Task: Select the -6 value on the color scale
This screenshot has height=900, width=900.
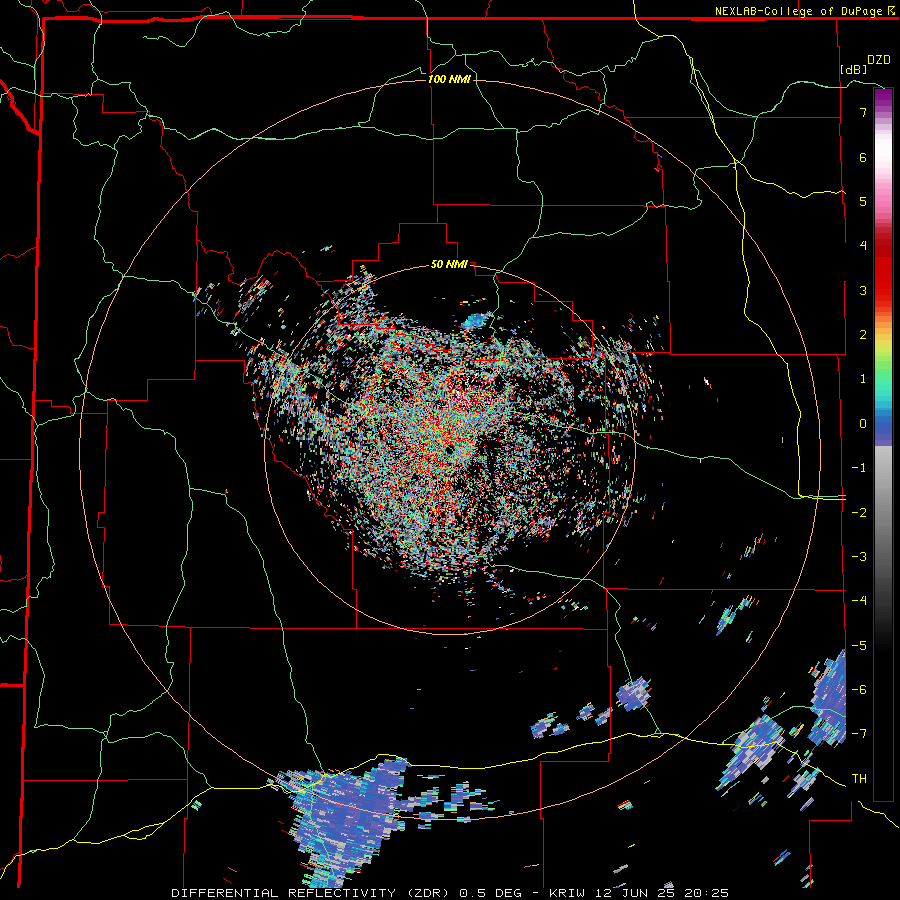Action: coord(859,690)
